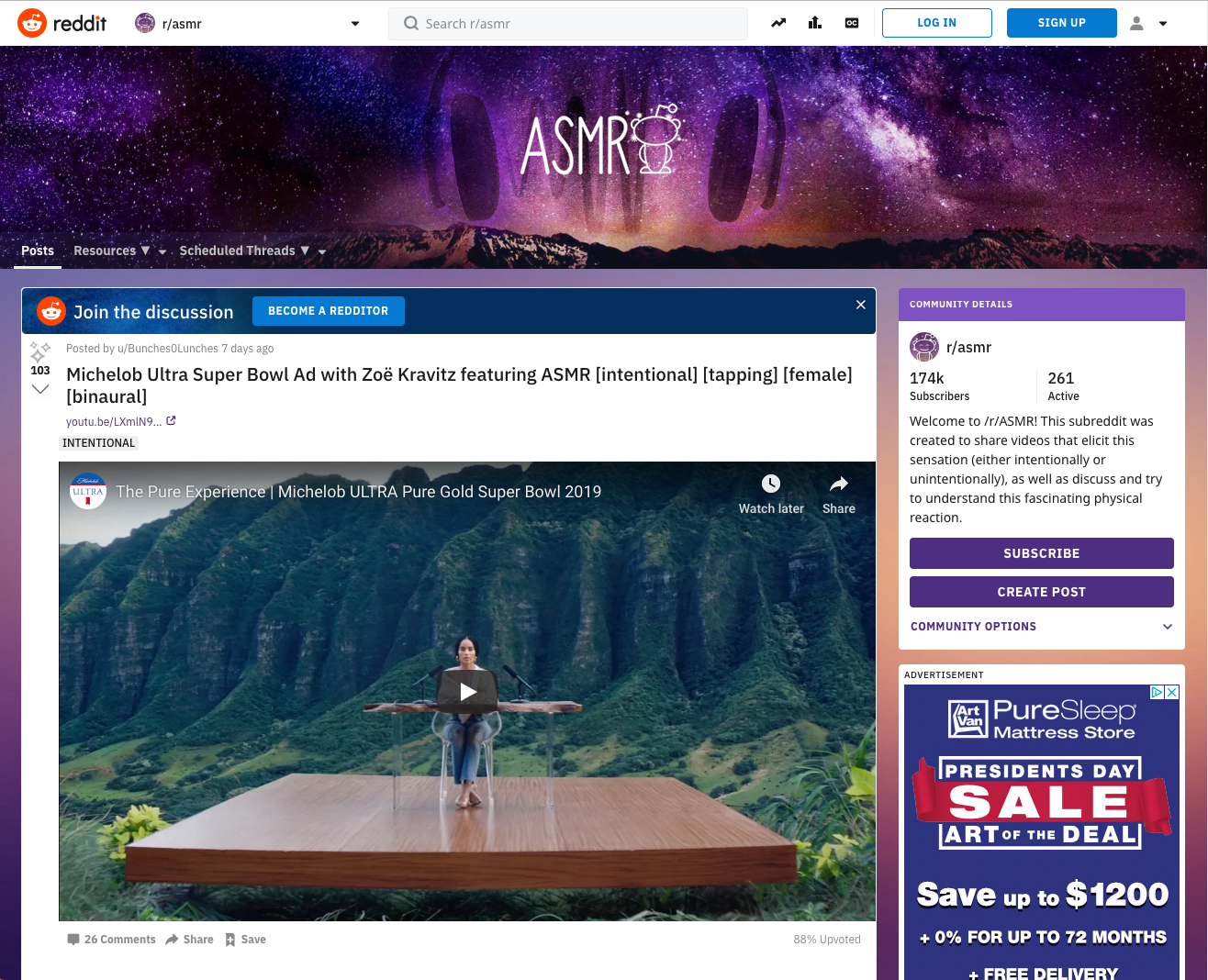Select the Posts tab
1208x980 pixels.
click(x=38, y=251)
